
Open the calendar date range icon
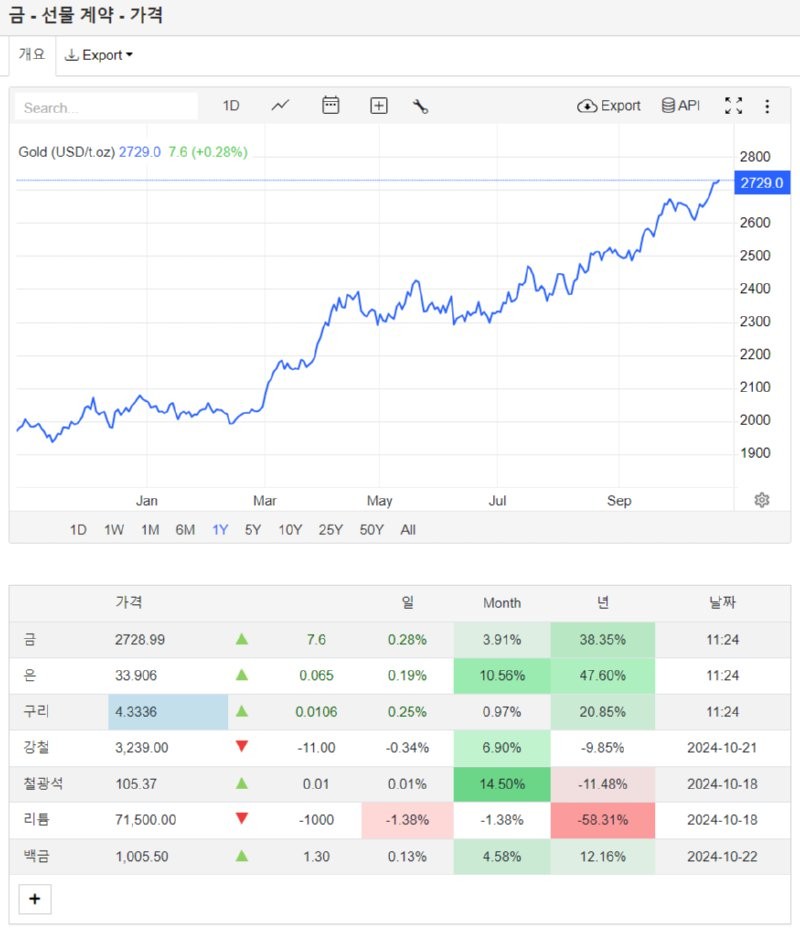pyautogui.click(x=331, y=105)
